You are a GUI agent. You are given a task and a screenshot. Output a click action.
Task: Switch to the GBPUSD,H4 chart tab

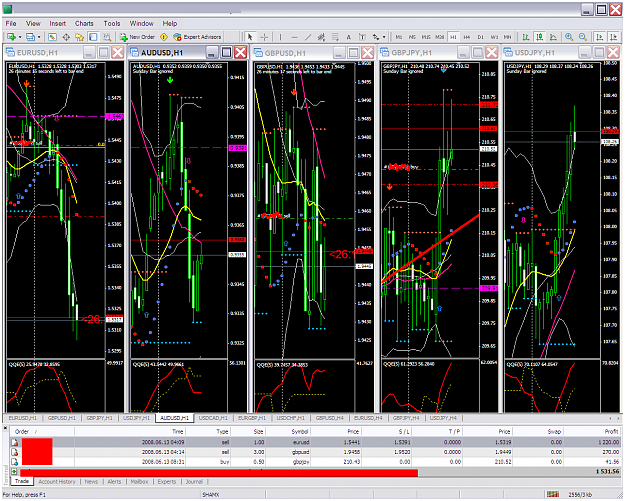(330, 418)
